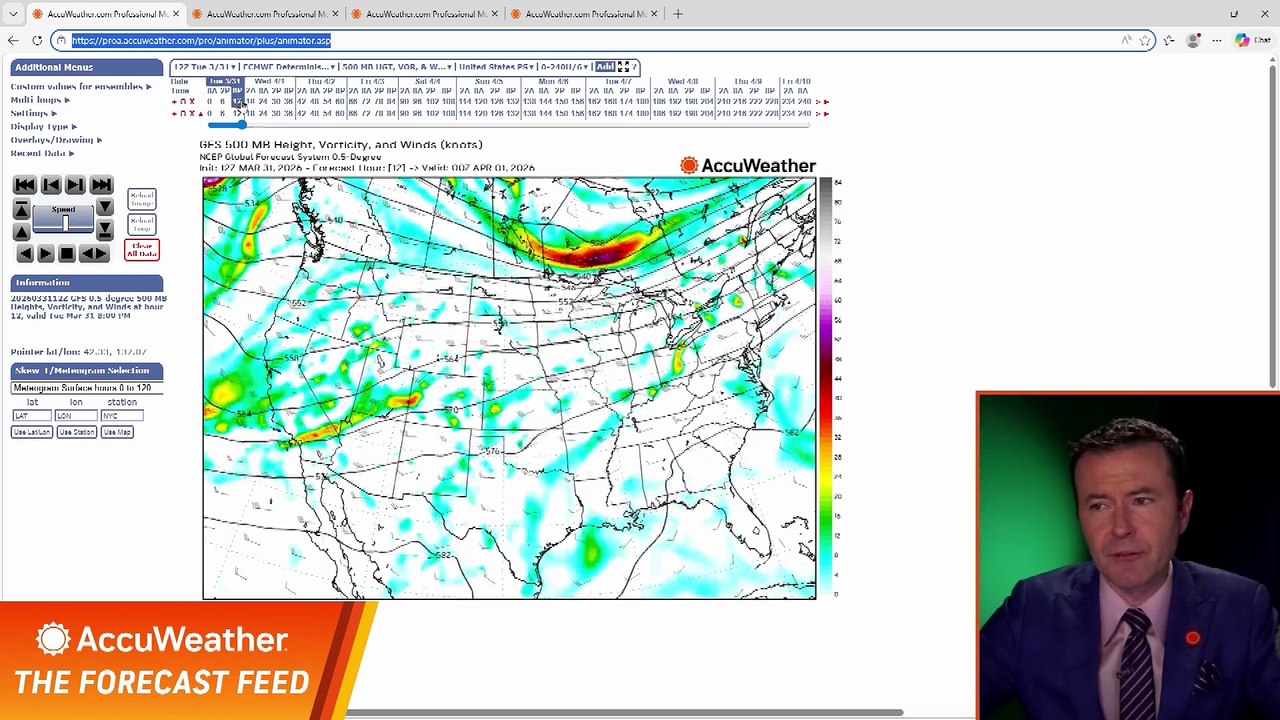Select the Mon 4/6 date header
The image size is (1280, 720).
coord(553,81)
